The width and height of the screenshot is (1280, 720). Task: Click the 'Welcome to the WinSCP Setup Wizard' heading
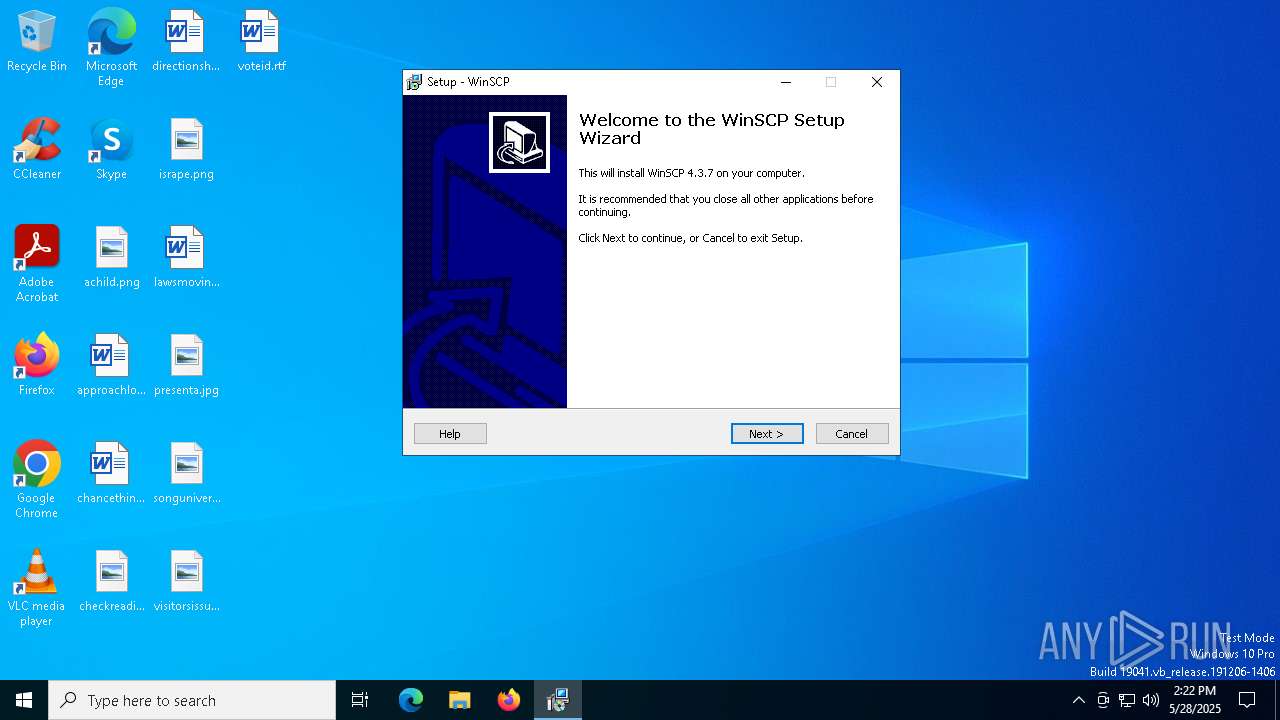712,129
